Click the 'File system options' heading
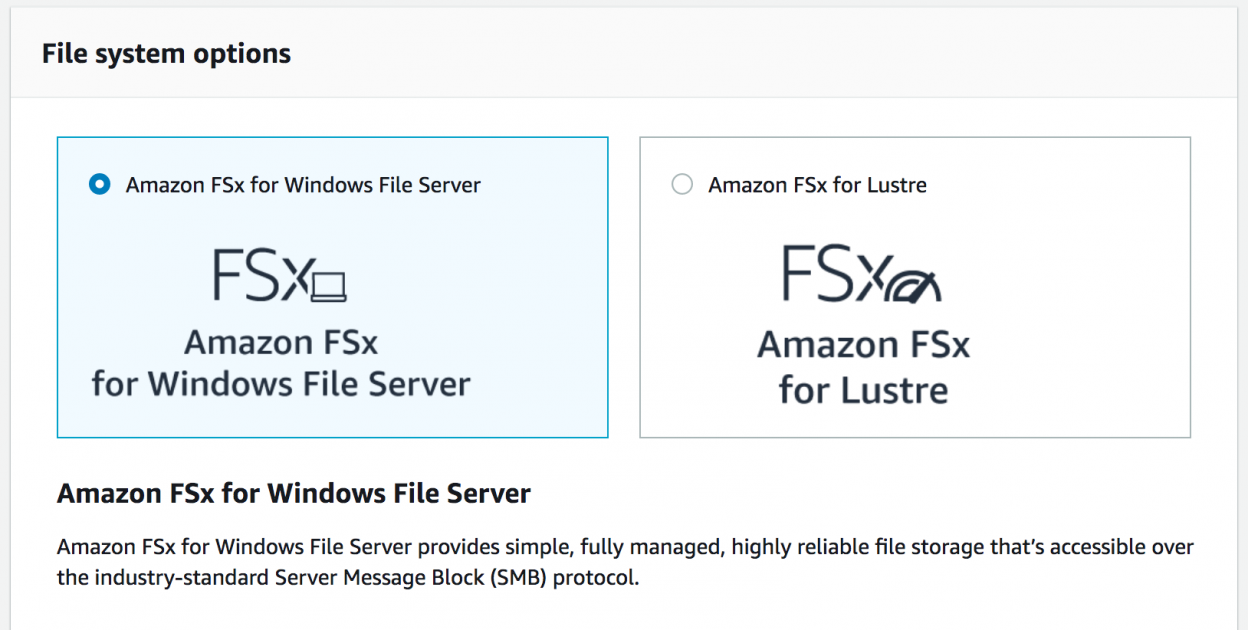1248x630 pixels. click(166, 52)
